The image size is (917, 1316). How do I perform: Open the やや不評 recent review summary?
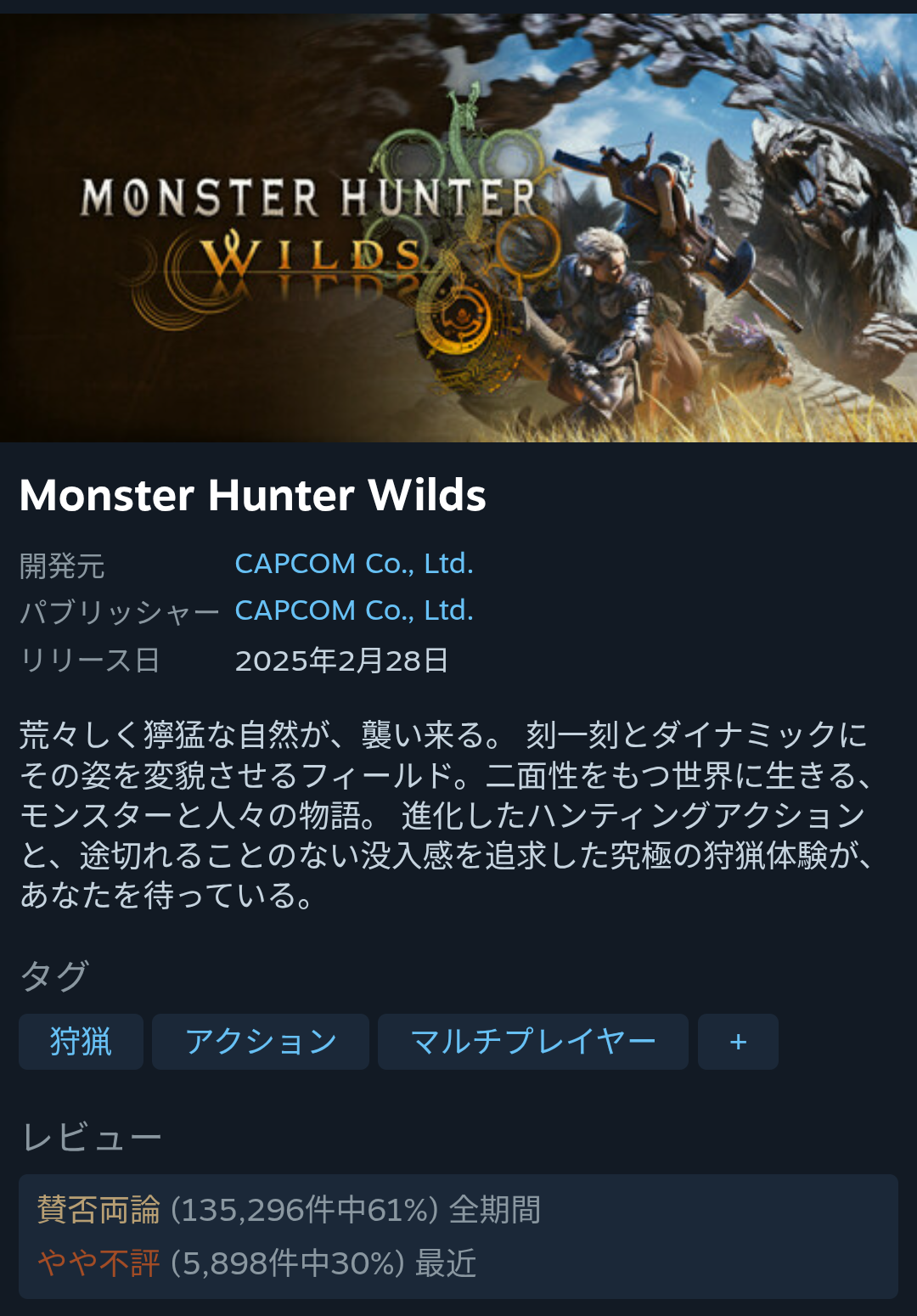click(256, 1263)
